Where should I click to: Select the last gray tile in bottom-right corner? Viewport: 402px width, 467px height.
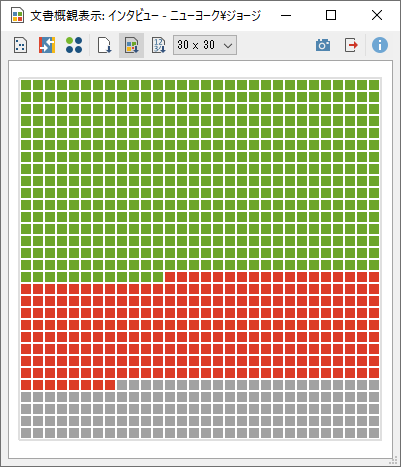[x=374, y=433]
